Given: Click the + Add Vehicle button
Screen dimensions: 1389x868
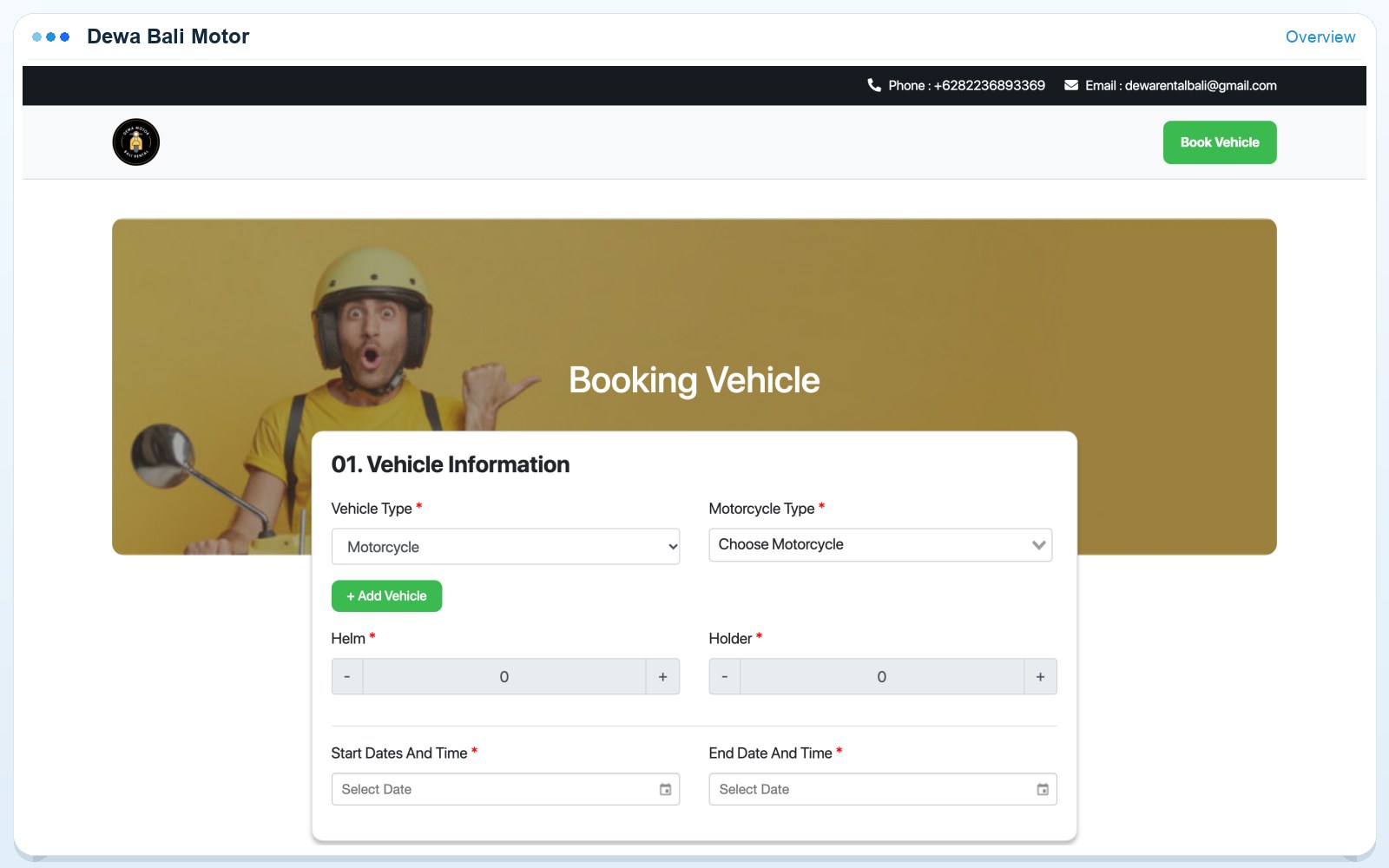Looking at the screenshot, I should (x=386, y=596).
